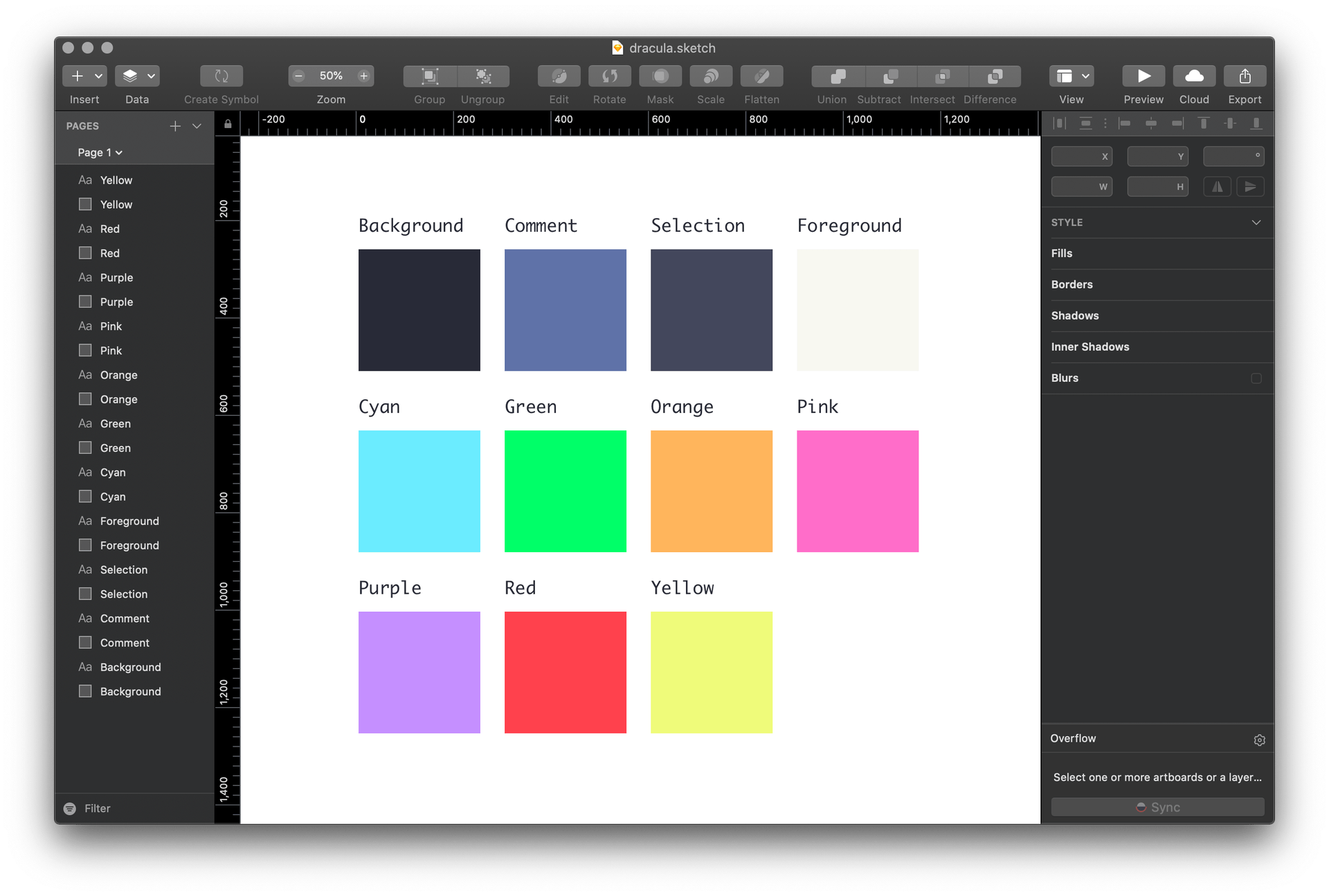Select the Scale tool
This screenshot has height=896, width=1329.
710,76
